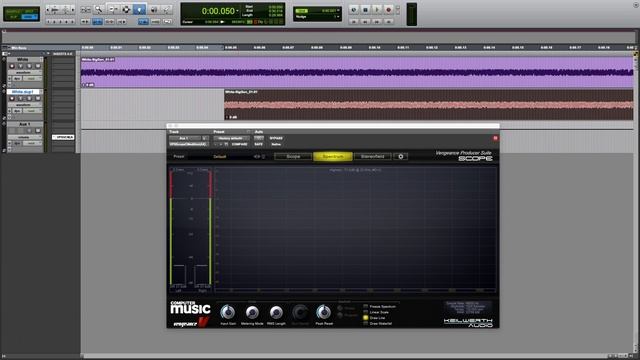Click the COMPARE button in plugin header
Viewport: 640px width, 360px height.
240,144
